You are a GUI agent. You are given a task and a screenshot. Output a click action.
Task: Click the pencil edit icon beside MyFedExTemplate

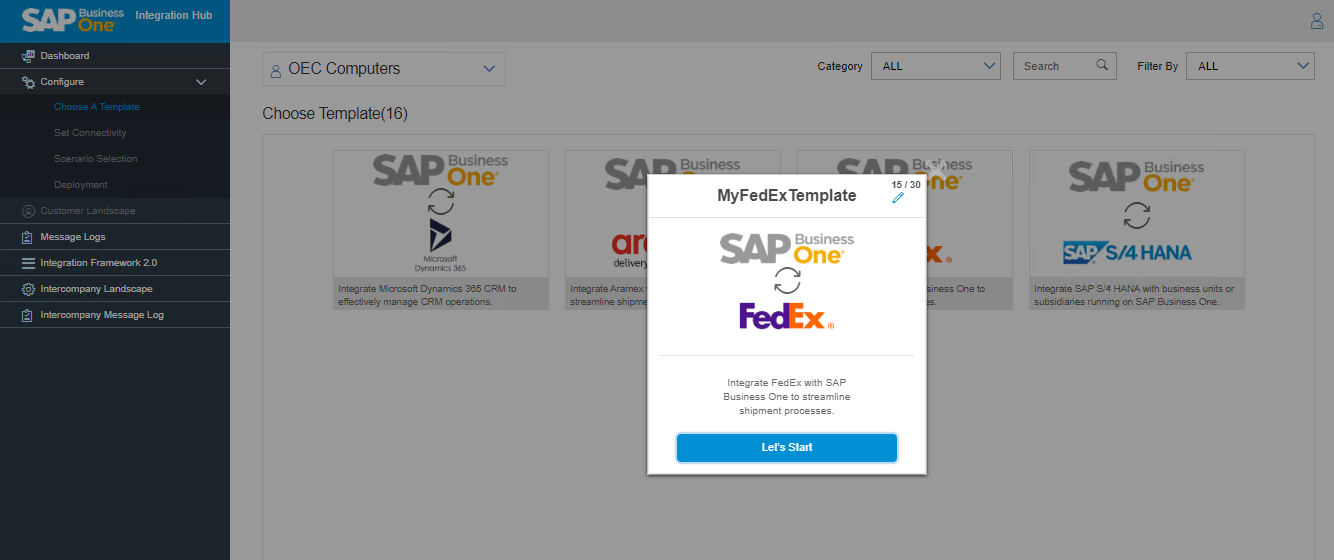click(x=898, y=198)
